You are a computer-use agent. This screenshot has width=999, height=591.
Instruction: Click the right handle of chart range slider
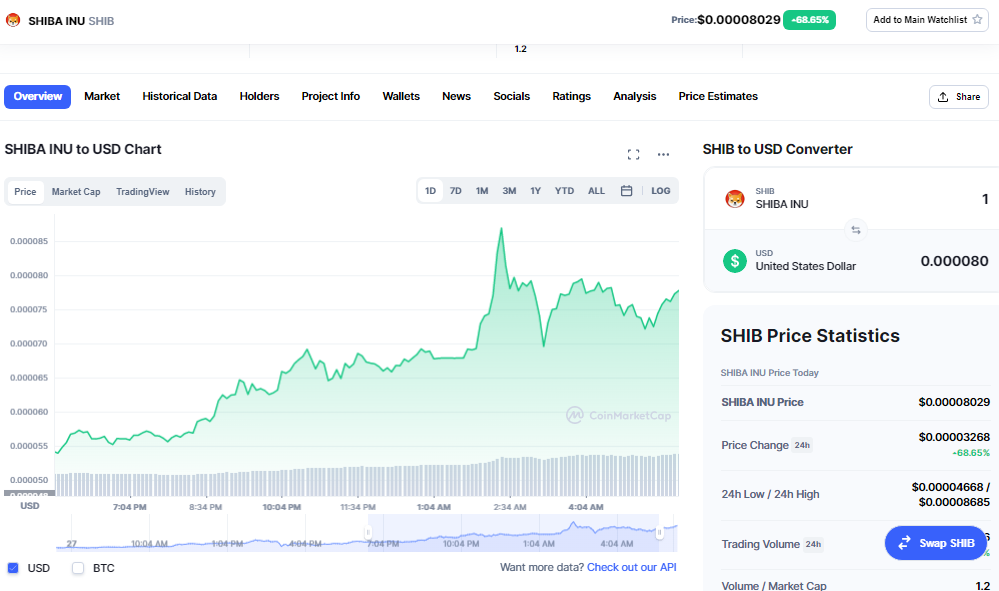(x=659, y=532)
